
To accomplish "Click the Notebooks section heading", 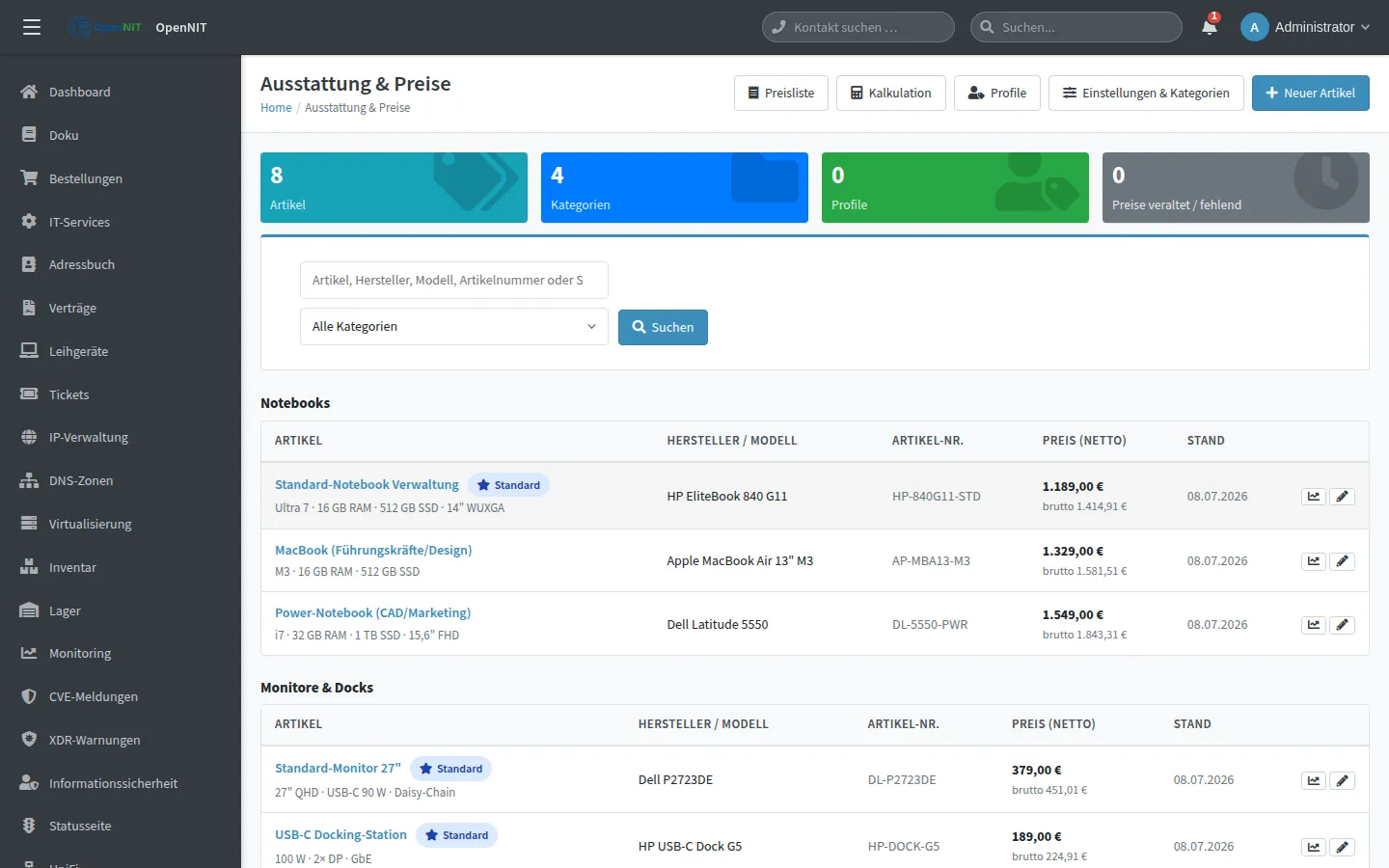I will point(295,403).
